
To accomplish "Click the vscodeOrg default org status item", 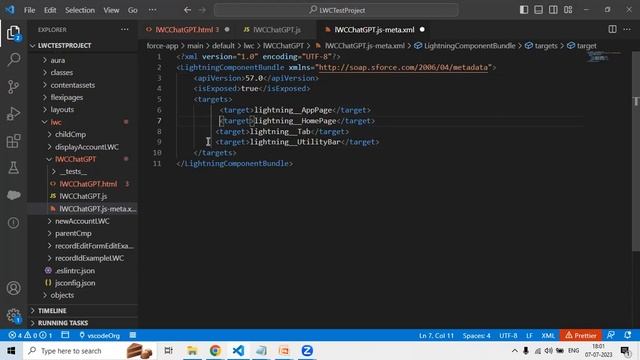I will pyautogui.click(x=100, y=335).
